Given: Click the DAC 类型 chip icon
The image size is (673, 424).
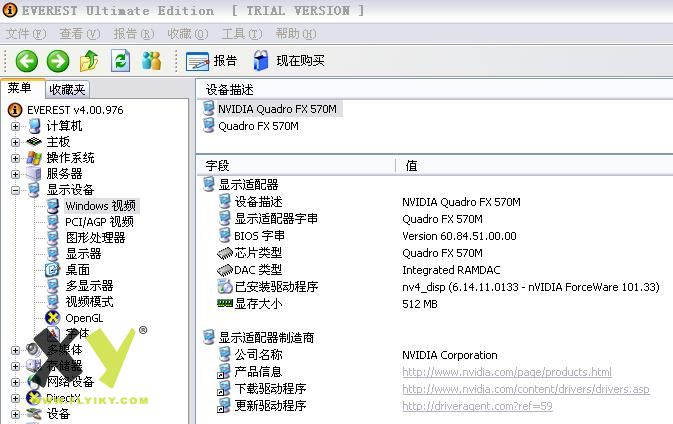Looking at the screenshot, I should (225, 270).
